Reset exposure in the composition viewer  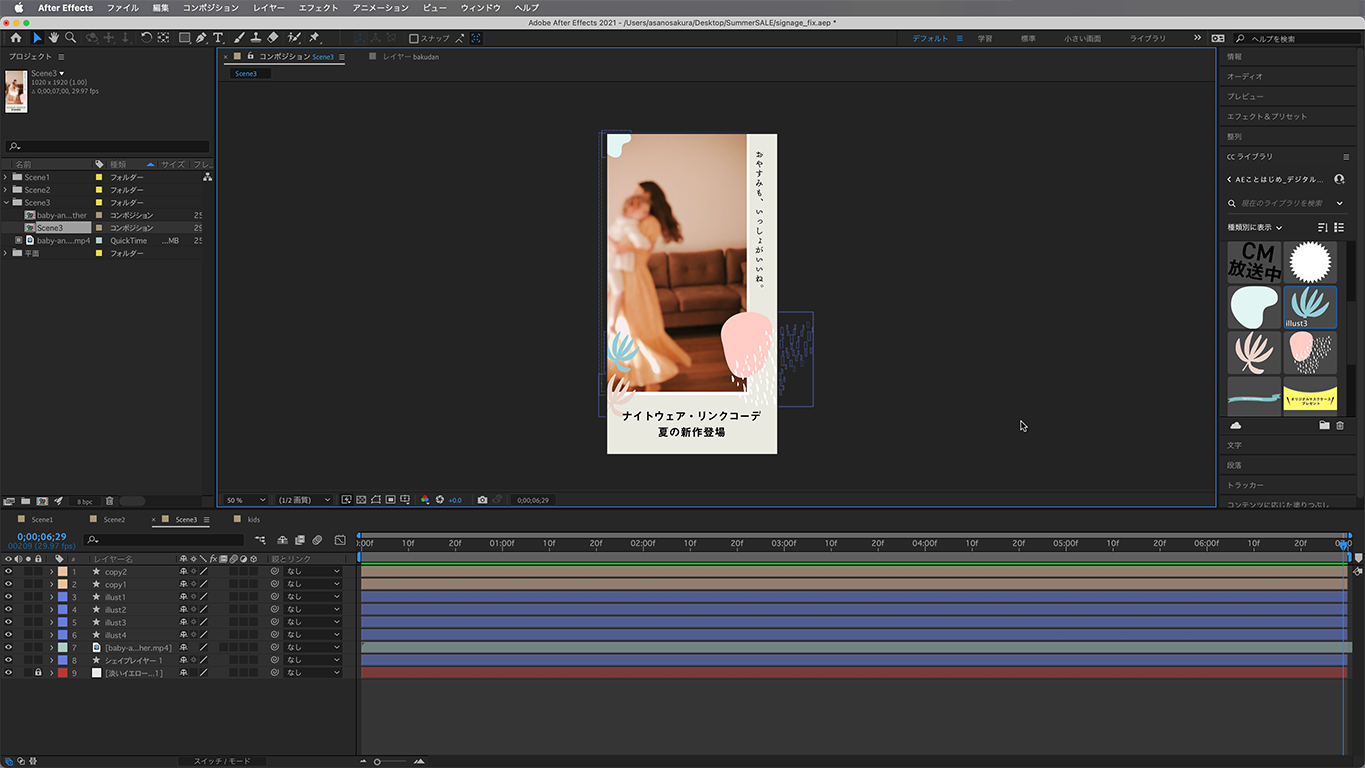[440, 500]
